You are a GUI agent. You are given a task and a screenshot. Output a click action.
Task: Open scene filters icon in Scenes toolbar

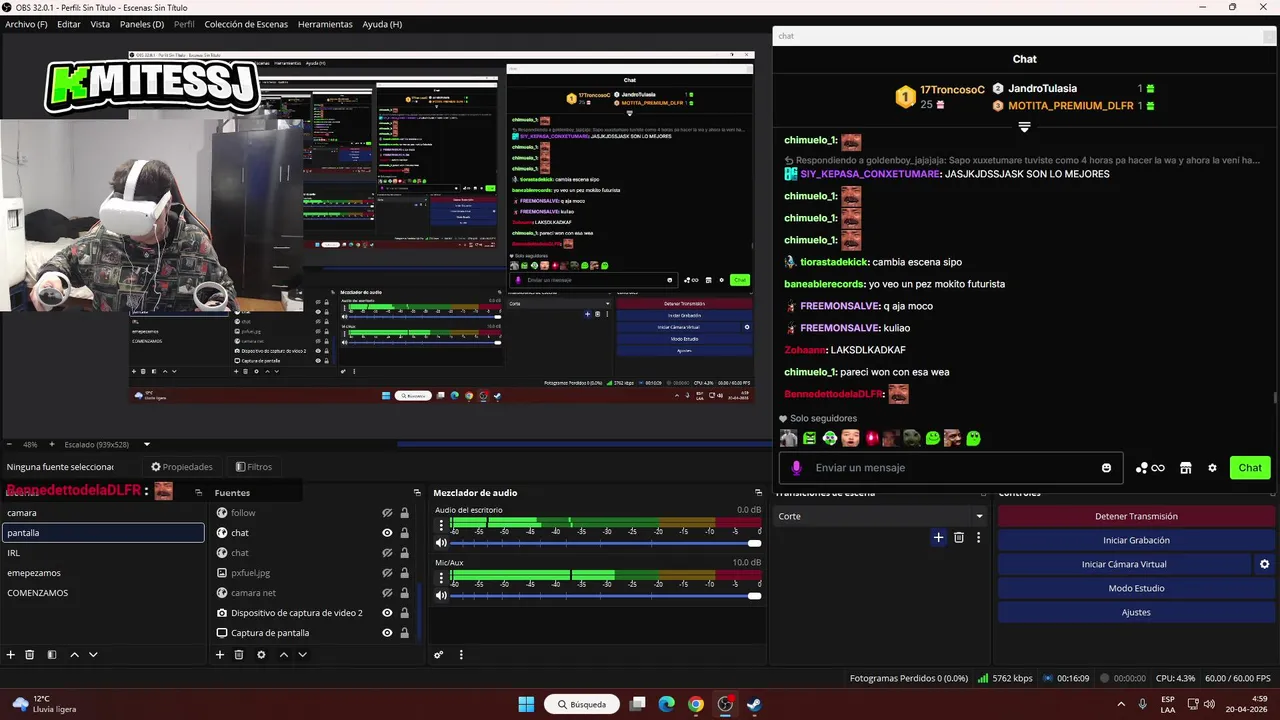pyautogui.click(x=51, y=655)
